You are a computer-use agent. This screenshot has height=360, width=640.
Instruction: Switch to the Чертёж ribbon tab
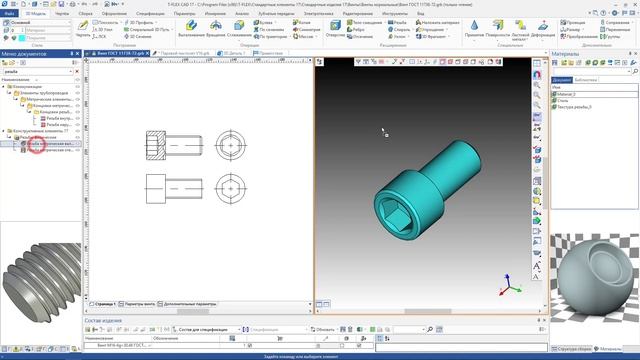coord(62,13)
